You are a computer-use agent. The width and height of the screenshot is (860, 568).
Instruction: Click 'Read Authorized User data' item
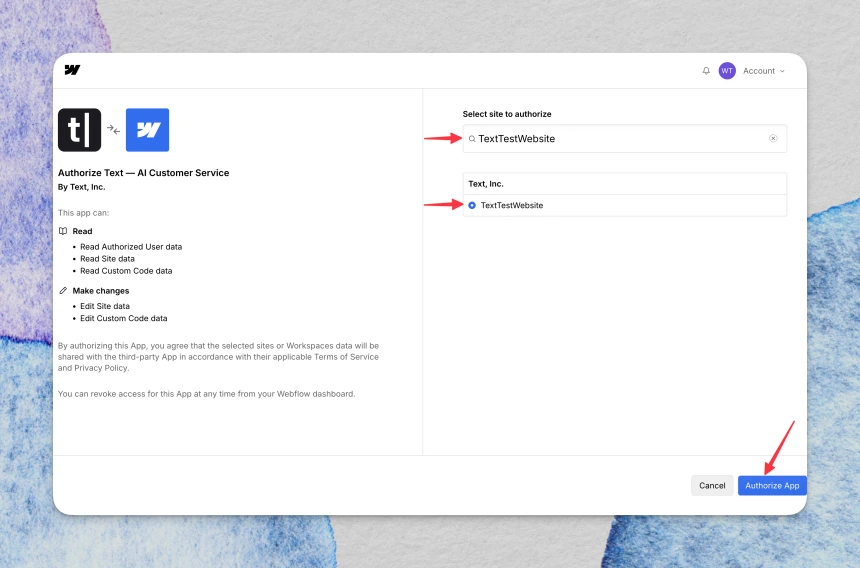131,247
